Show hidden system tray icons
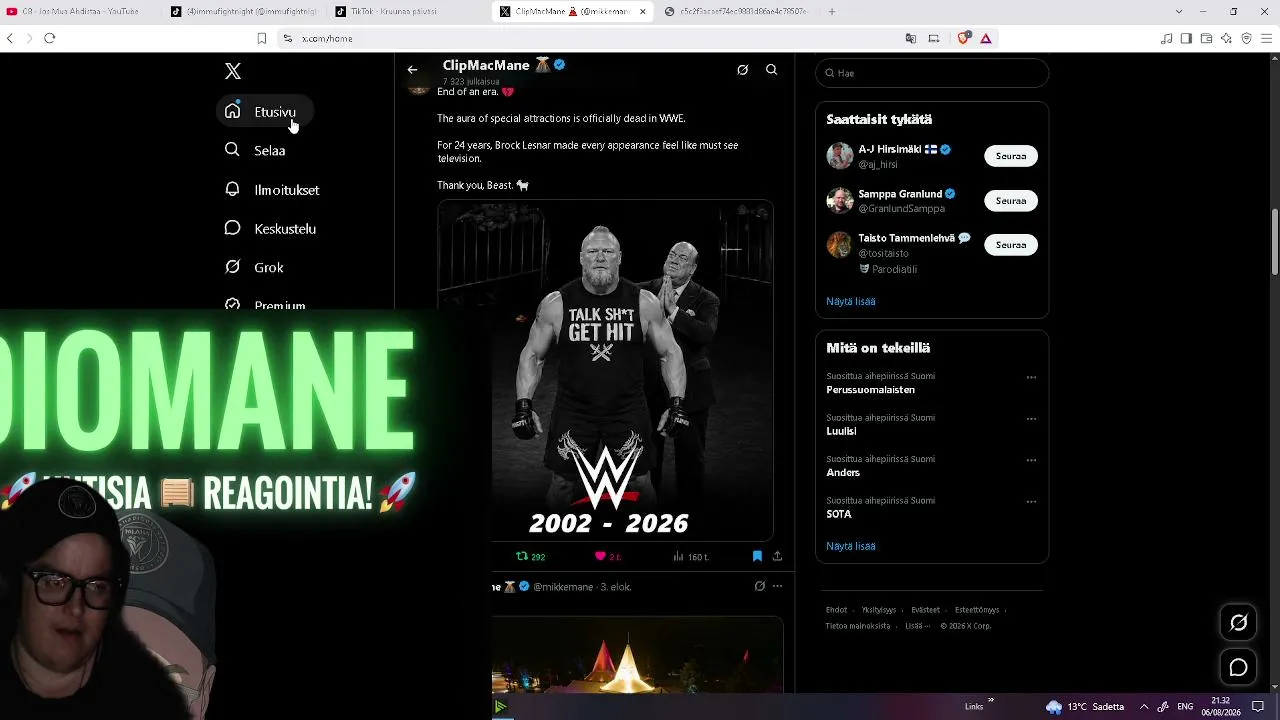 (1144, 706)
